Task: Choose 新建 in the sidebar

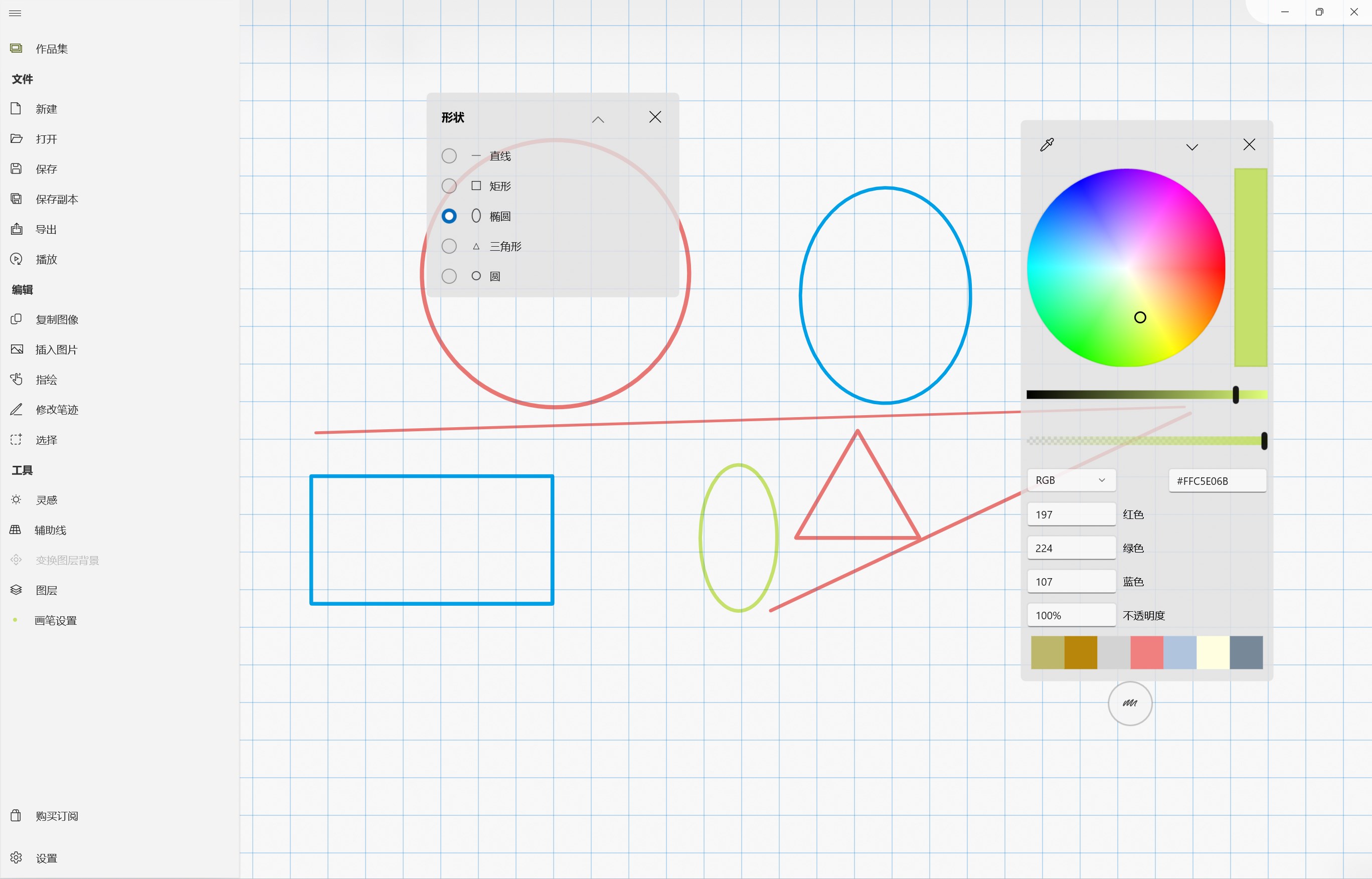Action: coord(46,109)
